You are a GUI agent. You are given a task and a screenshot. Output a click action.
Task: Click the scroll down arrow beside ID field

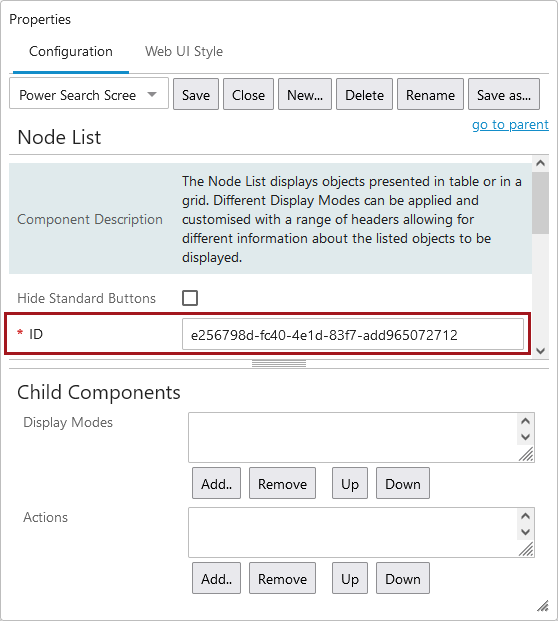(541, 351)
